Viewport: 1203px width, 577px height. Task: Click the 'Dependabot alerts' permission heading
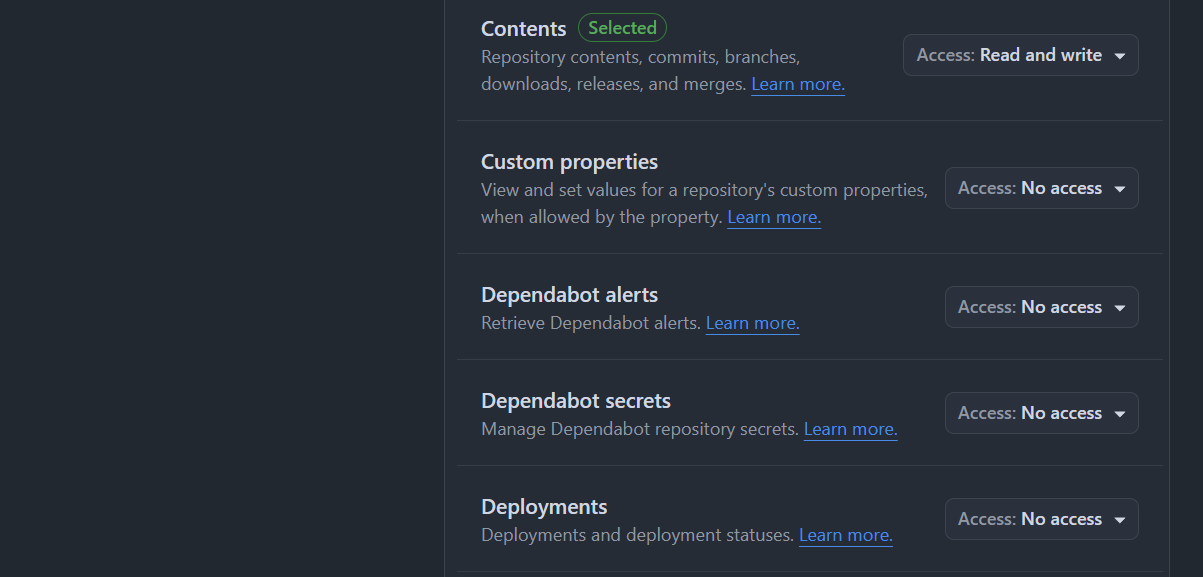click(x=569, y=295)
